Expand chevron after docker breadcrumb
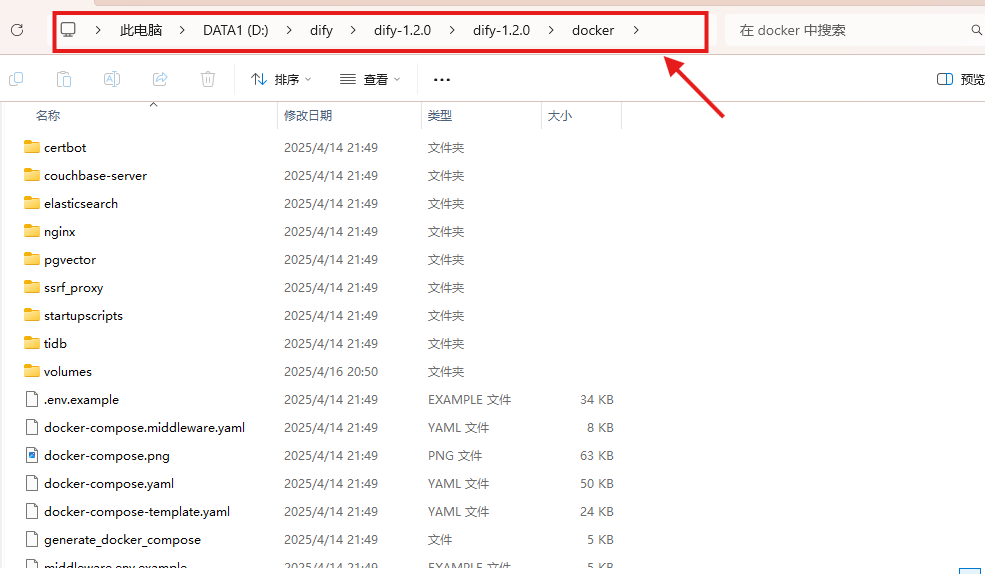Screen dimensions: 985x574 636,30
